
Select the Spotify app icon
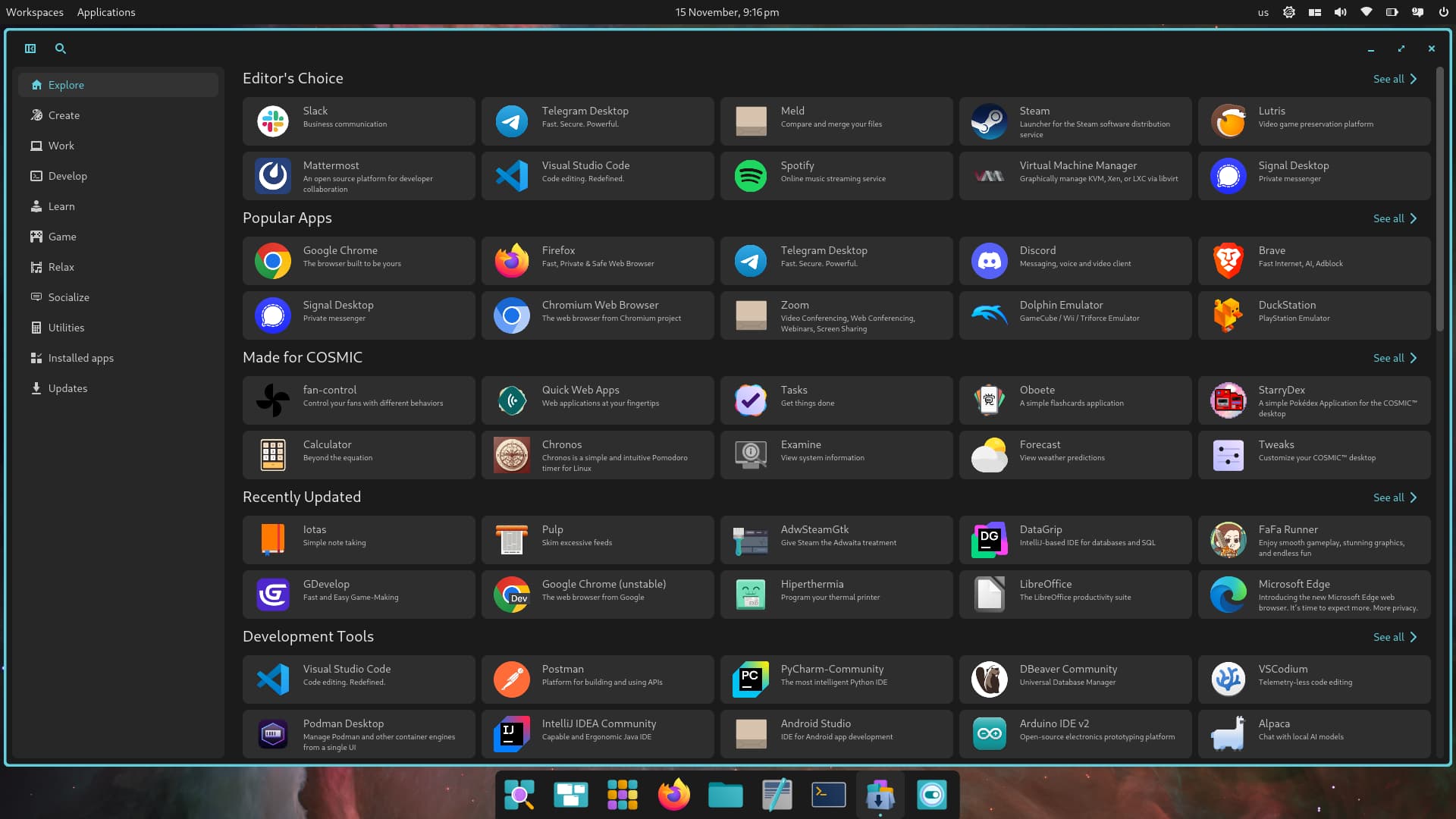click(751, 176)
